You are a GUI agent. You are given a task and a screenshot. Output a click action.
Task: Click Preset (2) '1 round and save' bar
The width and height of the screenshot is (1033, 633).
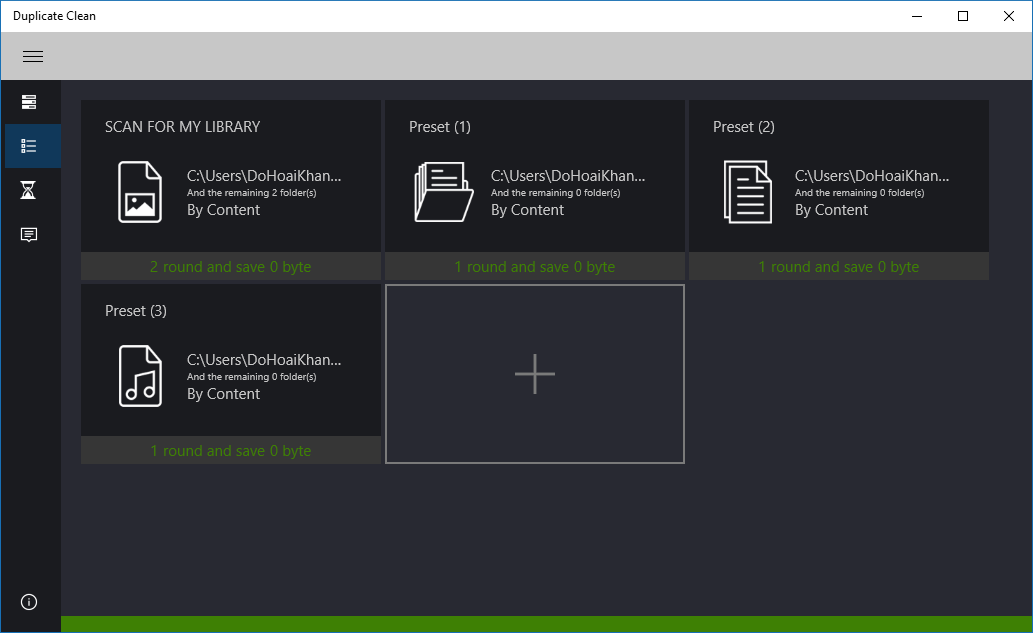(839, 267)
